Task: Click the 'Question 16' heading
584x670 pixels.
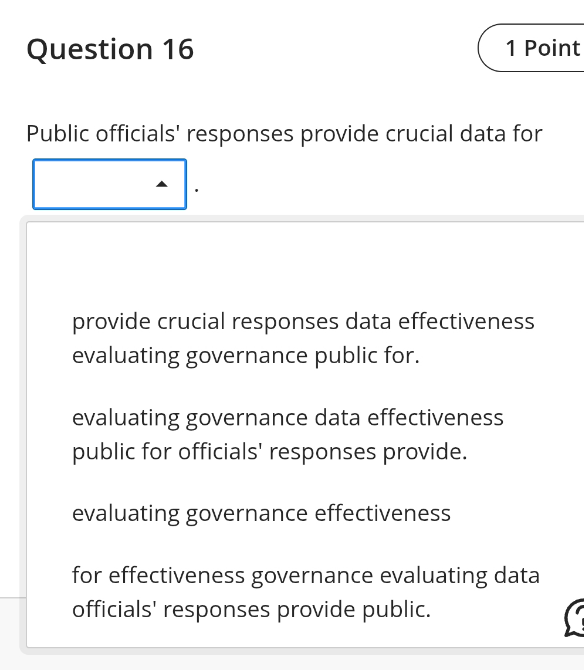Action: point(110,49)
